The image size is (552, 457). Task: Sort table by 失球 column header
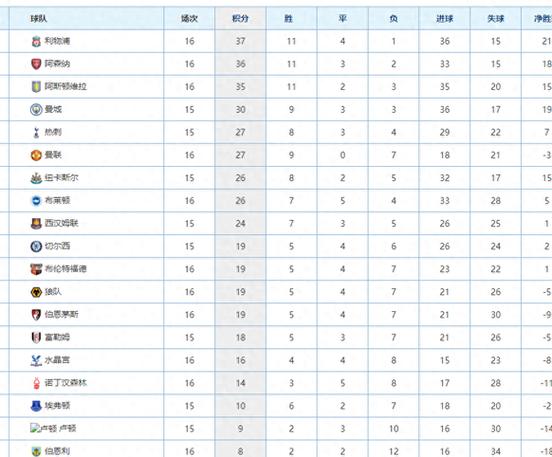tap(496, 18)
